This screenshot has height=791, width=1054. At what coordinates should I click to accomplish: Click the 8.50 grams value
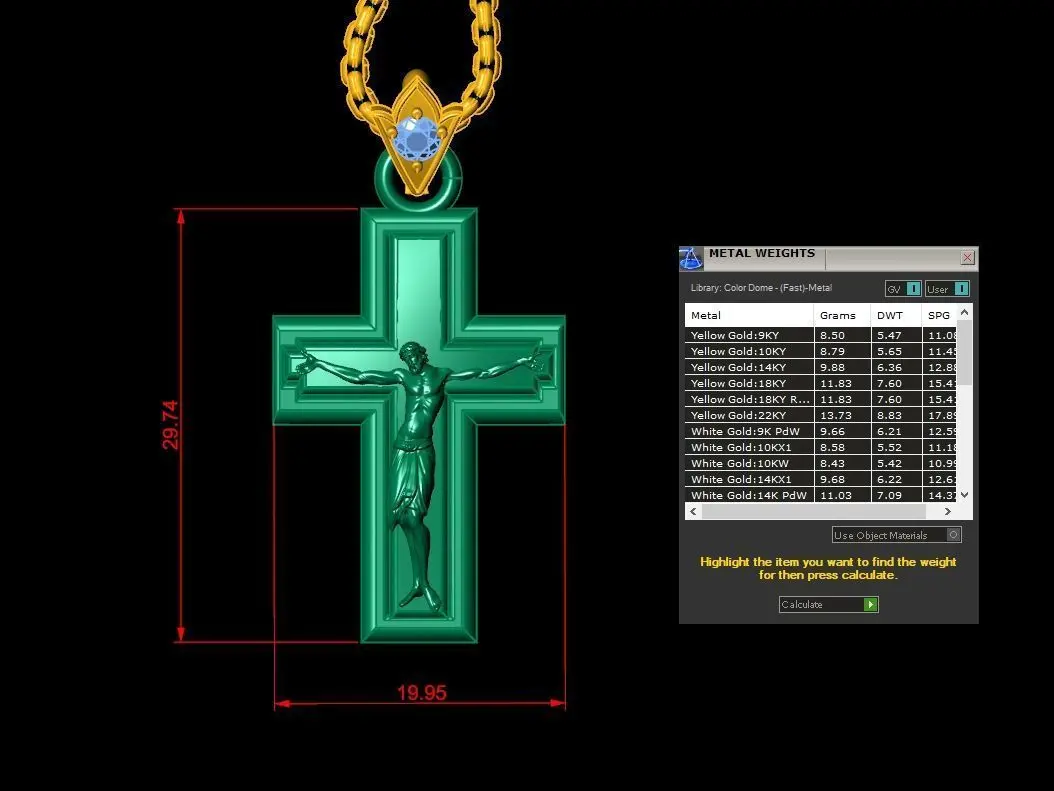(832, 335)
